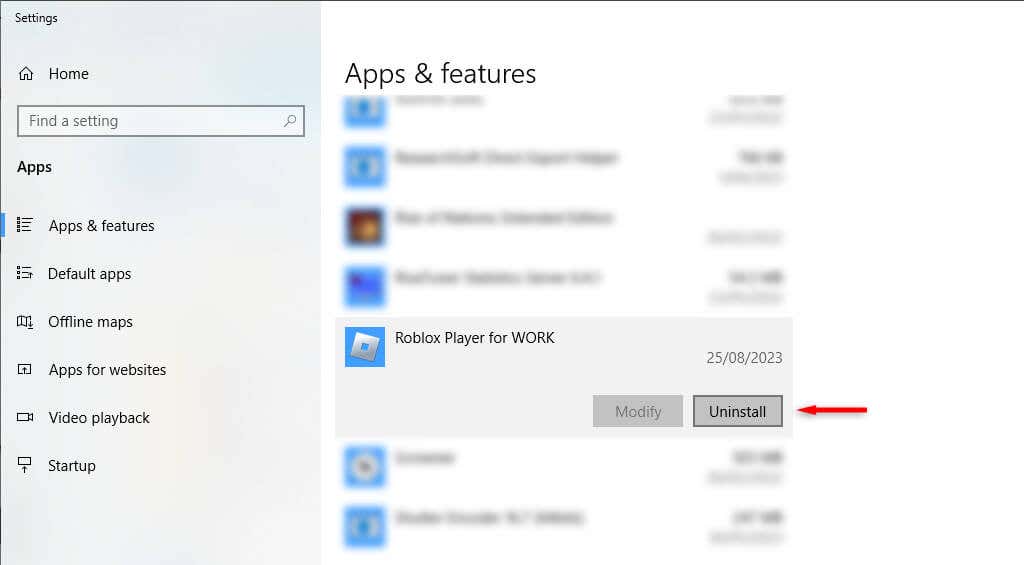Go to Offline maps section

coord(90,322)
